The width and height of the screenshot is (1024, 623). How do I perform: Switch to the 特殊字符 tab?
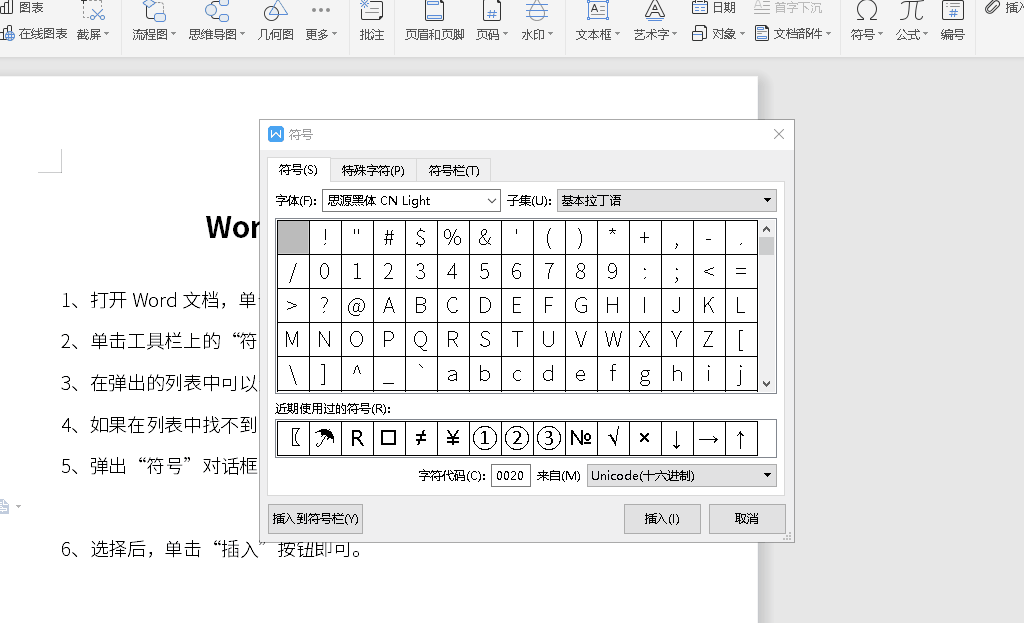pos(373,171)
